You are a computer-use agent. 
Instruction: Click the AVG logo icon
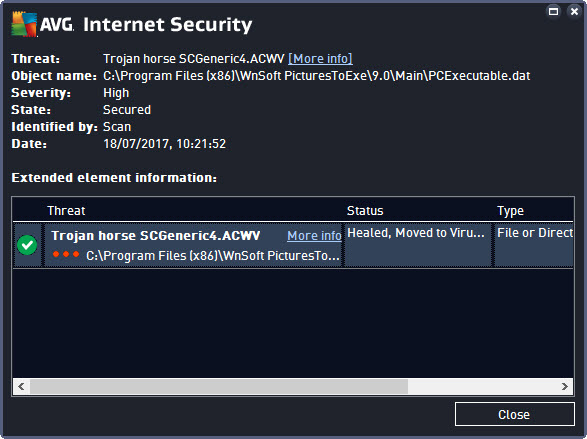(24, 24)
